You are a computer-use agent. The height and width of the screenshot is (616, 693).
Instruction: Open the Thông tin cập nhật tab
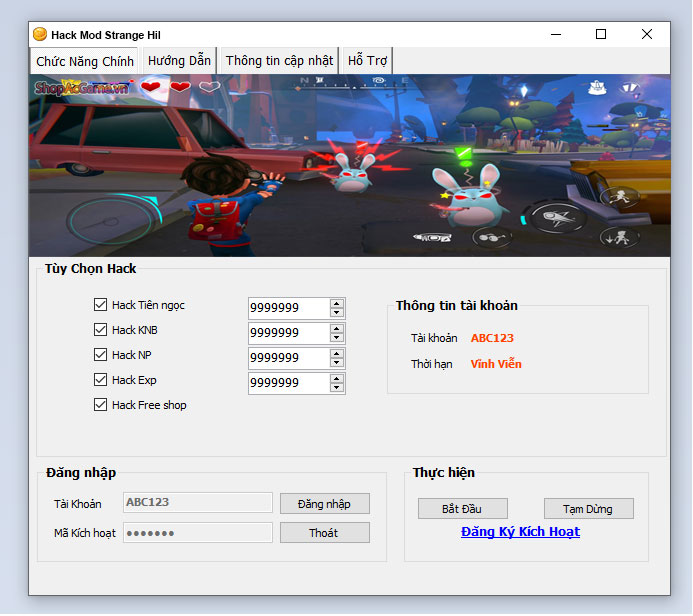point(279,61)
